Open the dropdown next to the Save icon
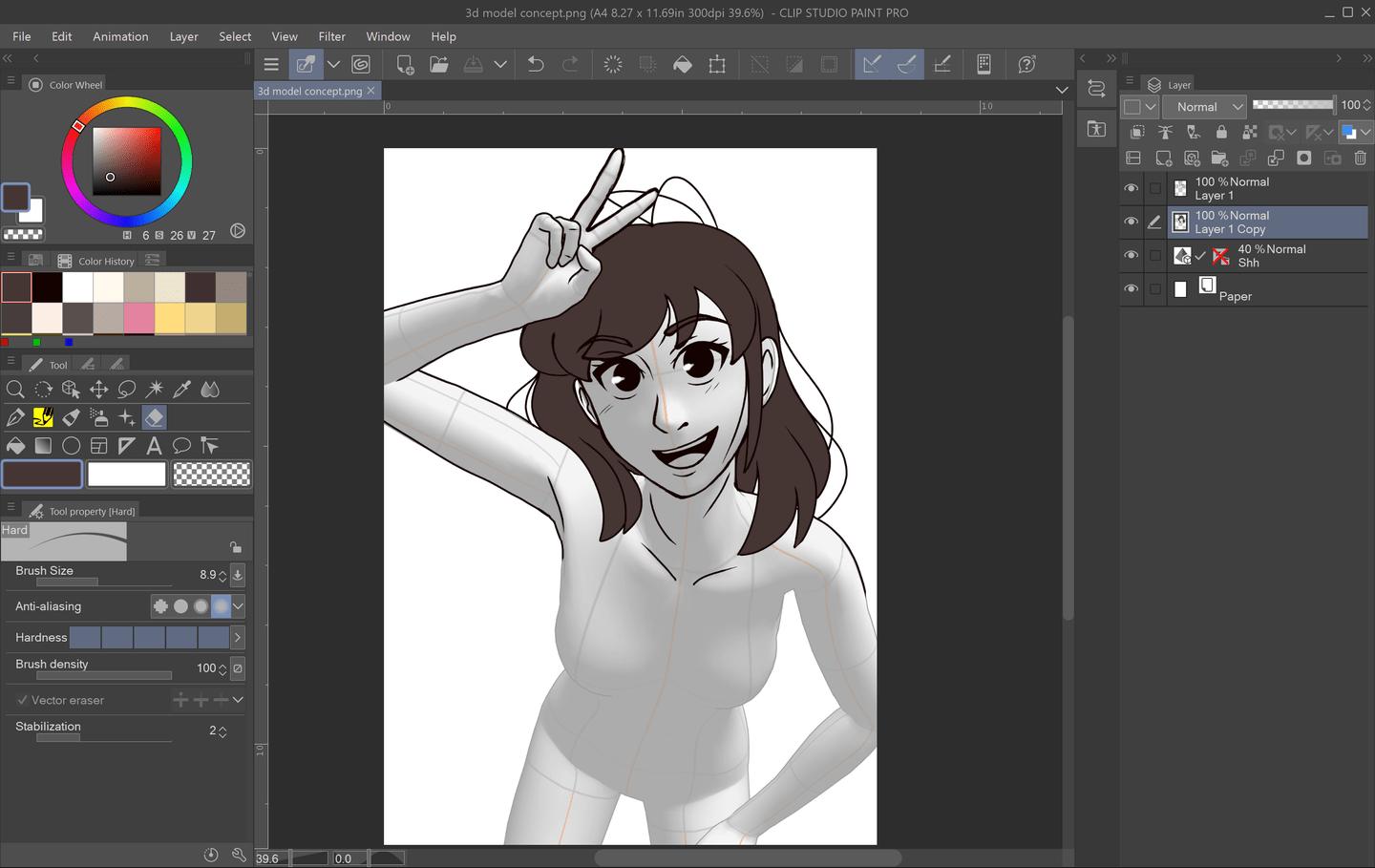This screenshot has height=868, width=1375. (500, 63)
